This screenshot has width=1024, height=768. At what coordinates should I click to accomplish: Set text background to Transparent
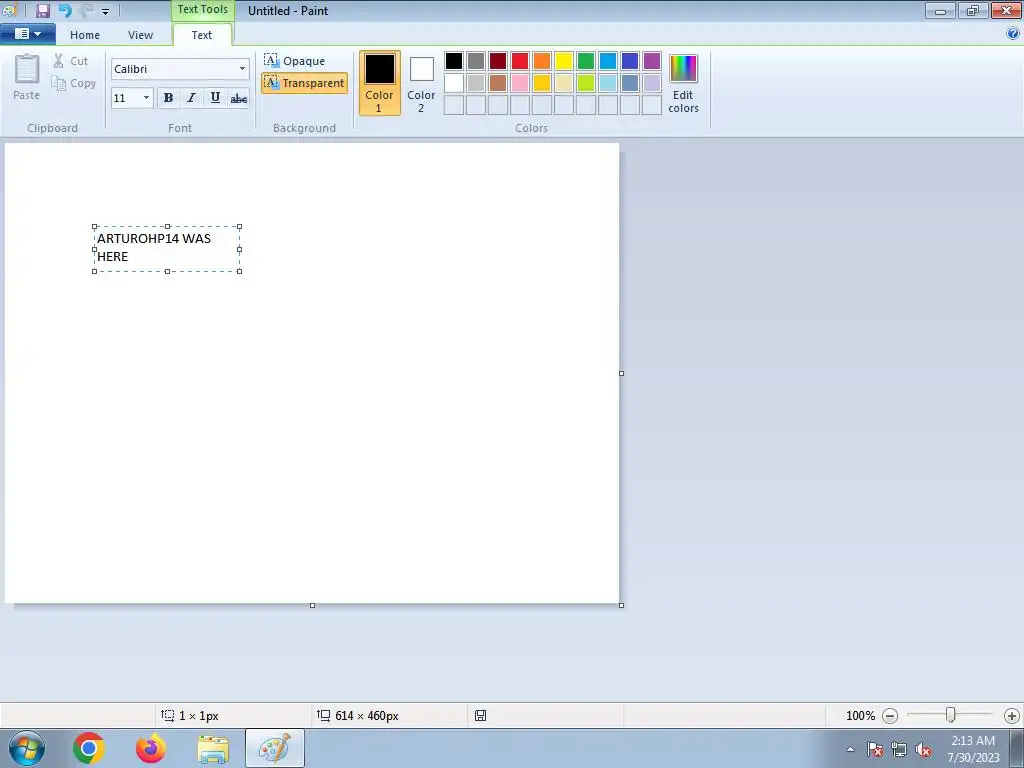[x=304, y=83]
